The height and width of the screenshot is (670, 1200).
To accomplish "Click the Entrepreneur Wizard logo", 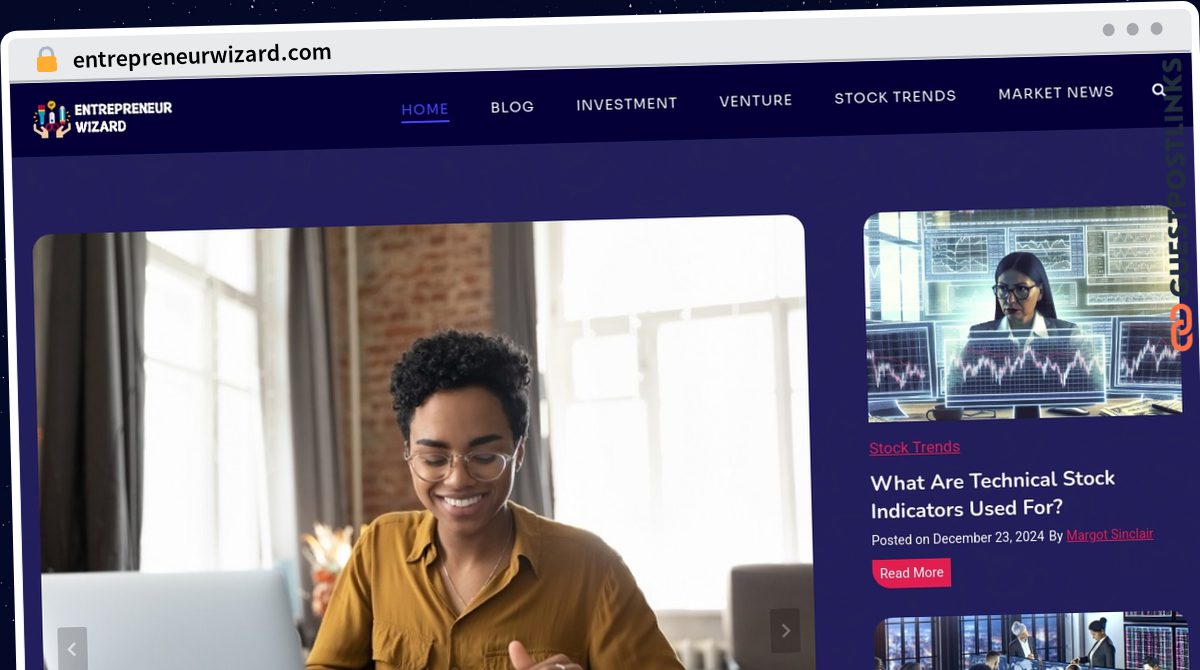I will (x=102, y=118).
